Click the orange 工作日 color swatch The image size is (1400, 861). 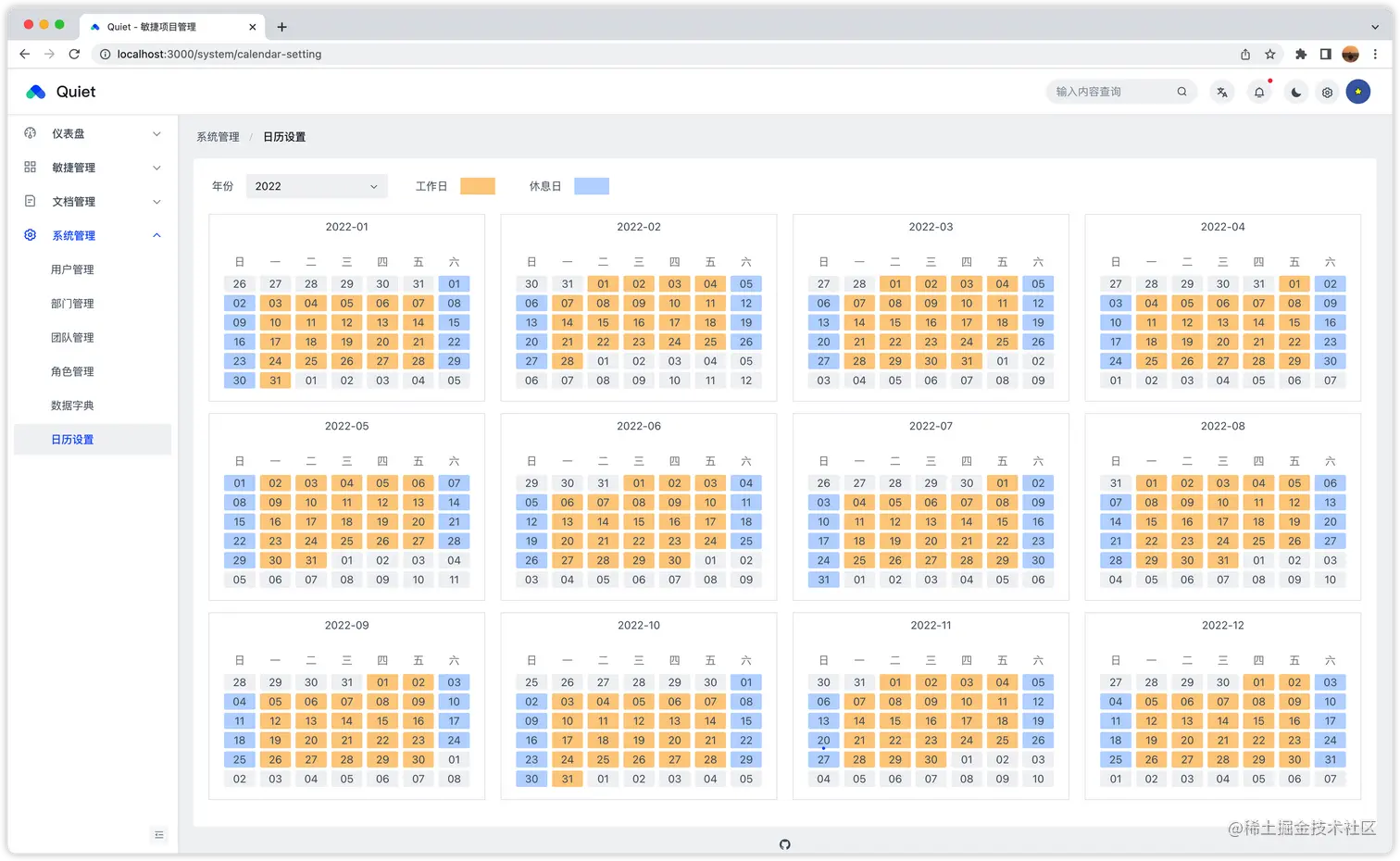pos(478,186)
